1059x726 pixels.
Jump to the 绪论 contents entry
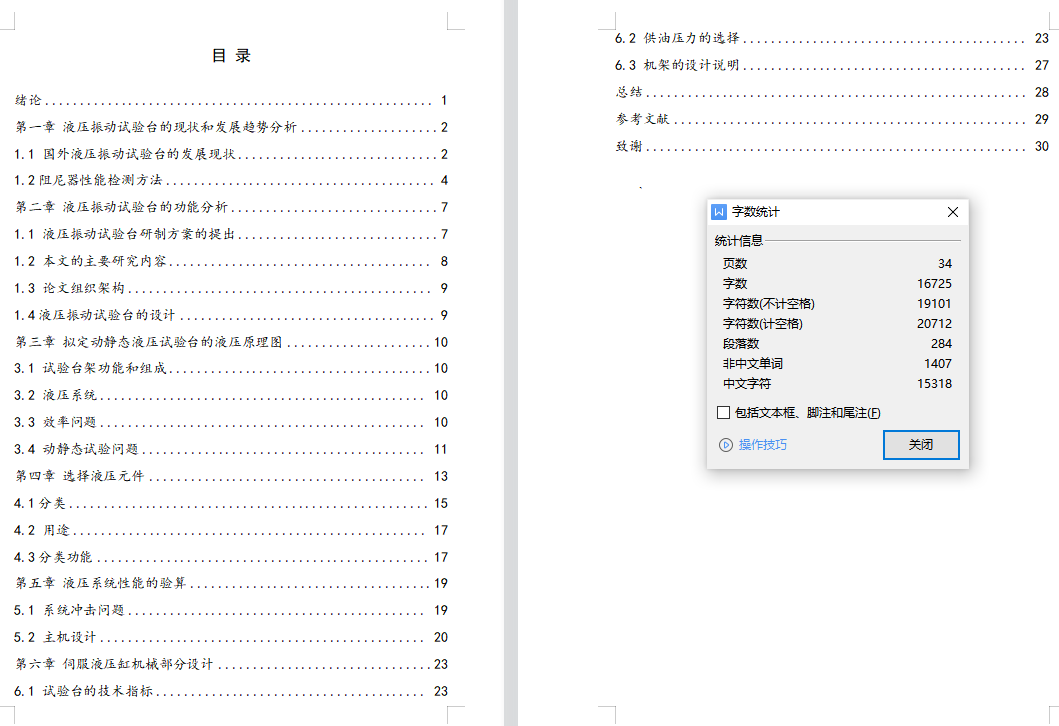coord(29,101)
